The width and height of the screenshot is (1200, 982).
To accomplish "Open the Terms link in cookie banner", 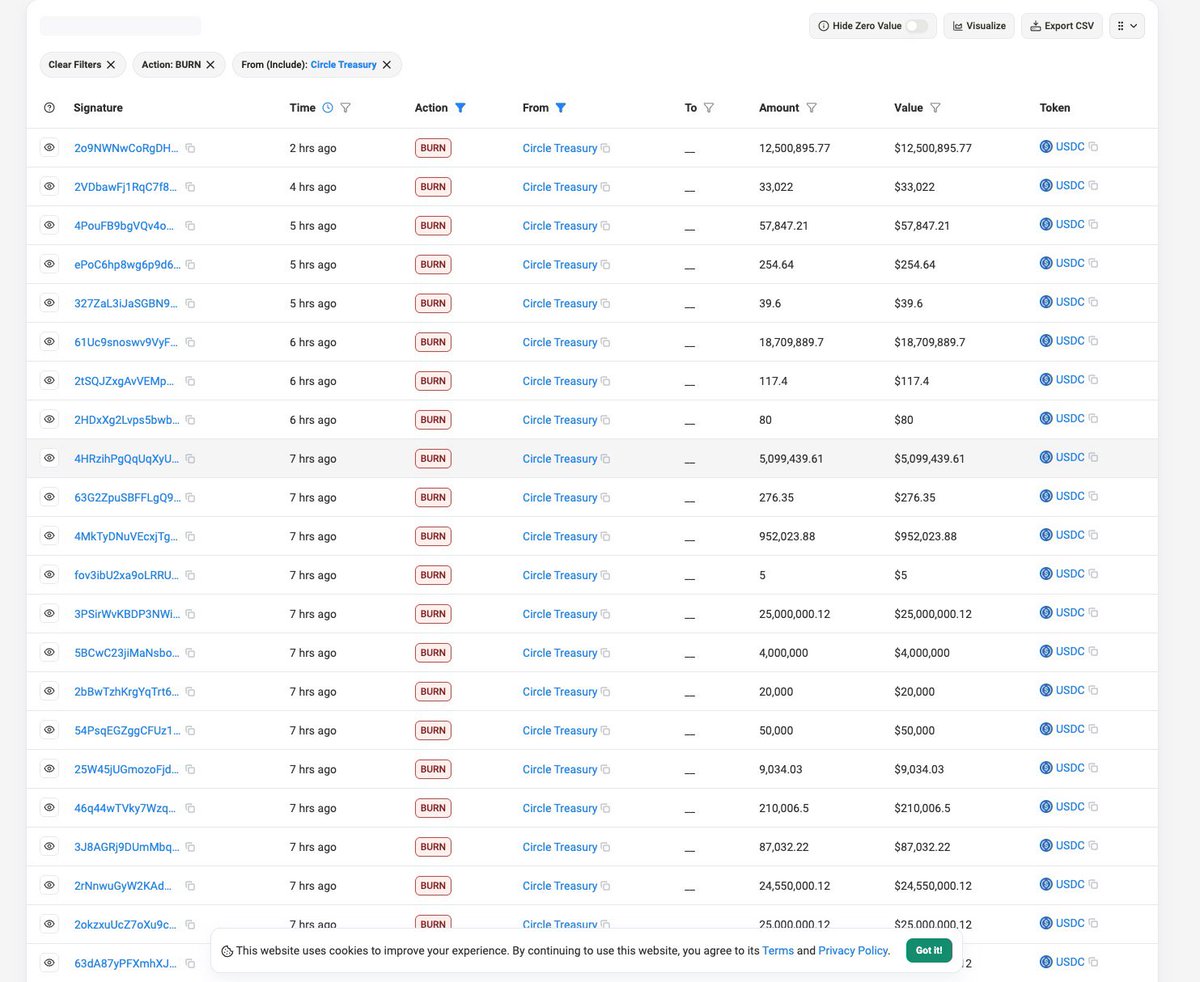I will click(777, 951).
